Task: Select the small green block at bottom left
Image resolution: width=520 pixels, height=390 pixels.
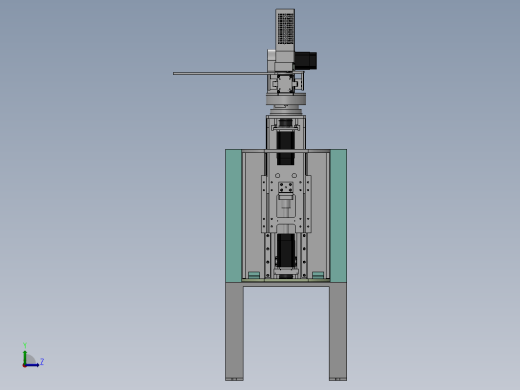Action: point(254,275)
